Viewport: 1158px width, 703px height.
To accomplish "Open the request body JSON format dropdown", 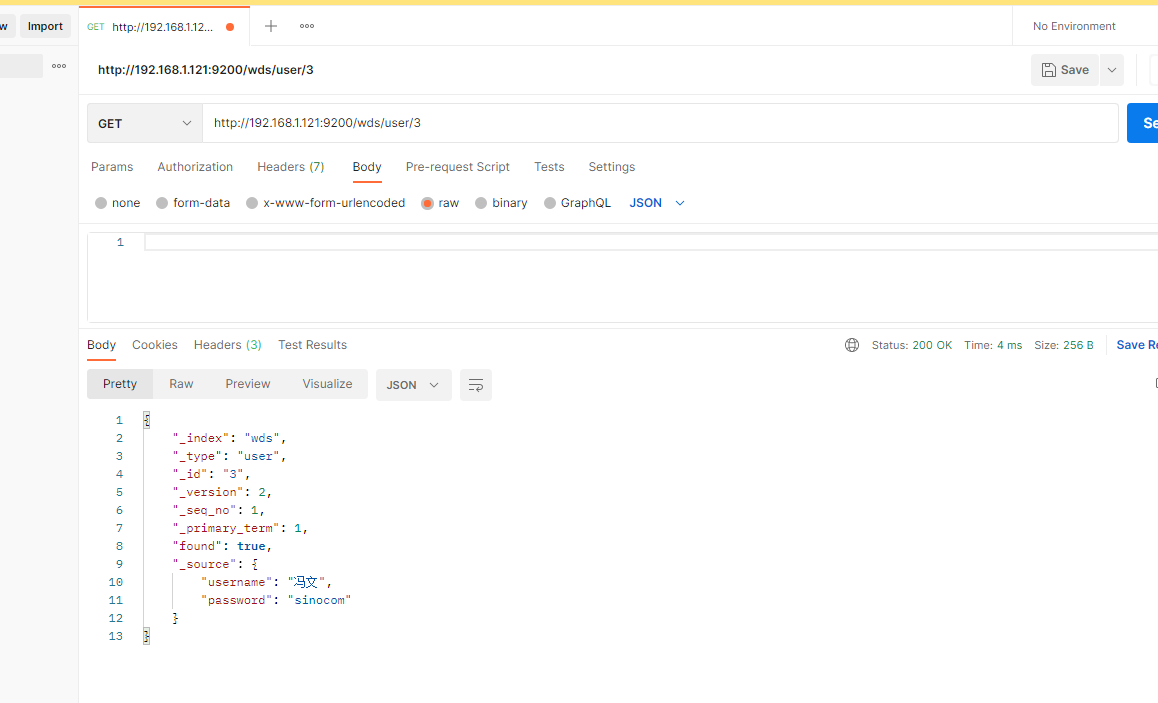I will pyautogui.click(x=657, y=203).
